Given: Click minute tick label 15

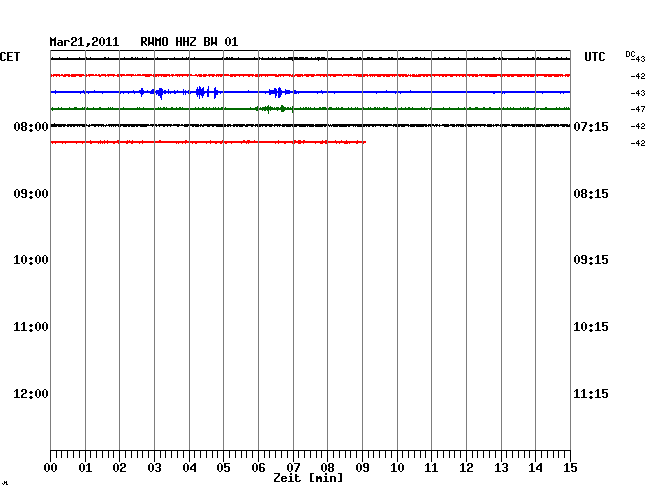Looking at the screenshot, I should click(570, 468).
